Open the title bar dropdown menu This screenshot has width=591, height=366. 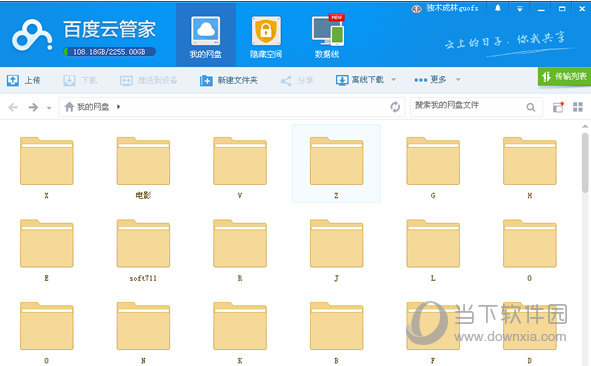(x=519, y=9)
